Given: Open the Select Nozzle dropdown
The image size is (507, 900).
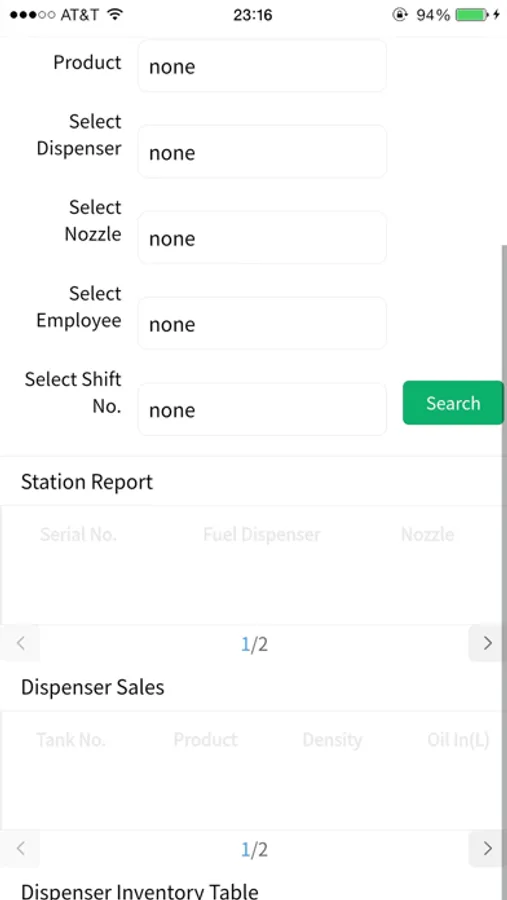Looking at the screenshot, I should (262, 238).
